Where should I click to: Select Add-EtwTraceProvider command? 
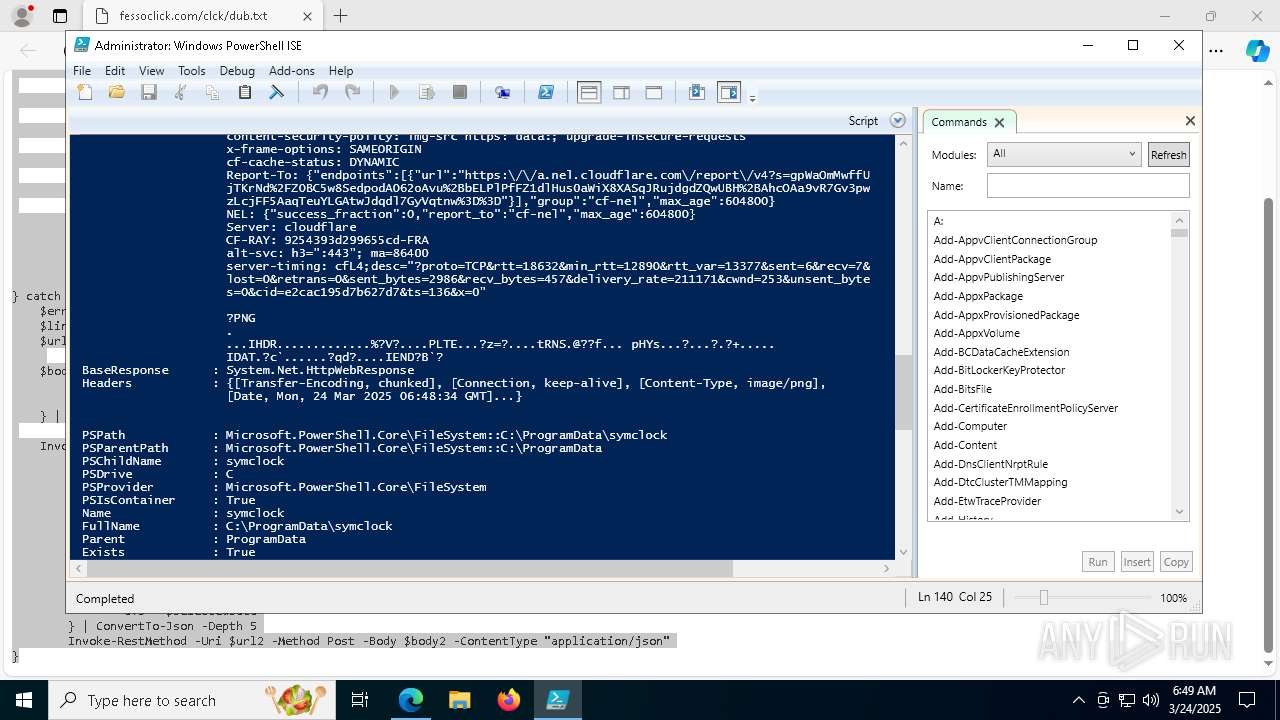(987, 501)
